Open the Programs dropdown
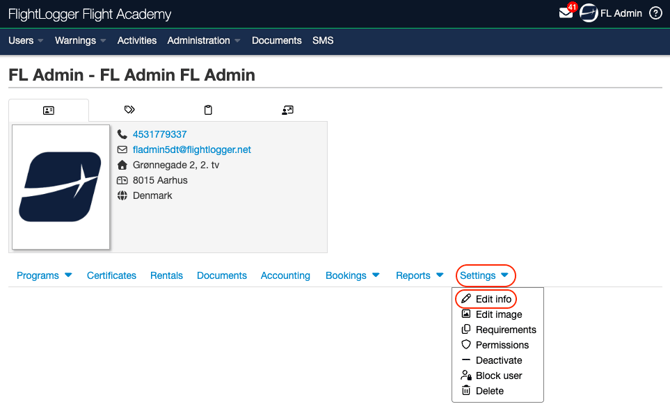The height and width of the screenshot is (411, 670). tap(44, 276)
